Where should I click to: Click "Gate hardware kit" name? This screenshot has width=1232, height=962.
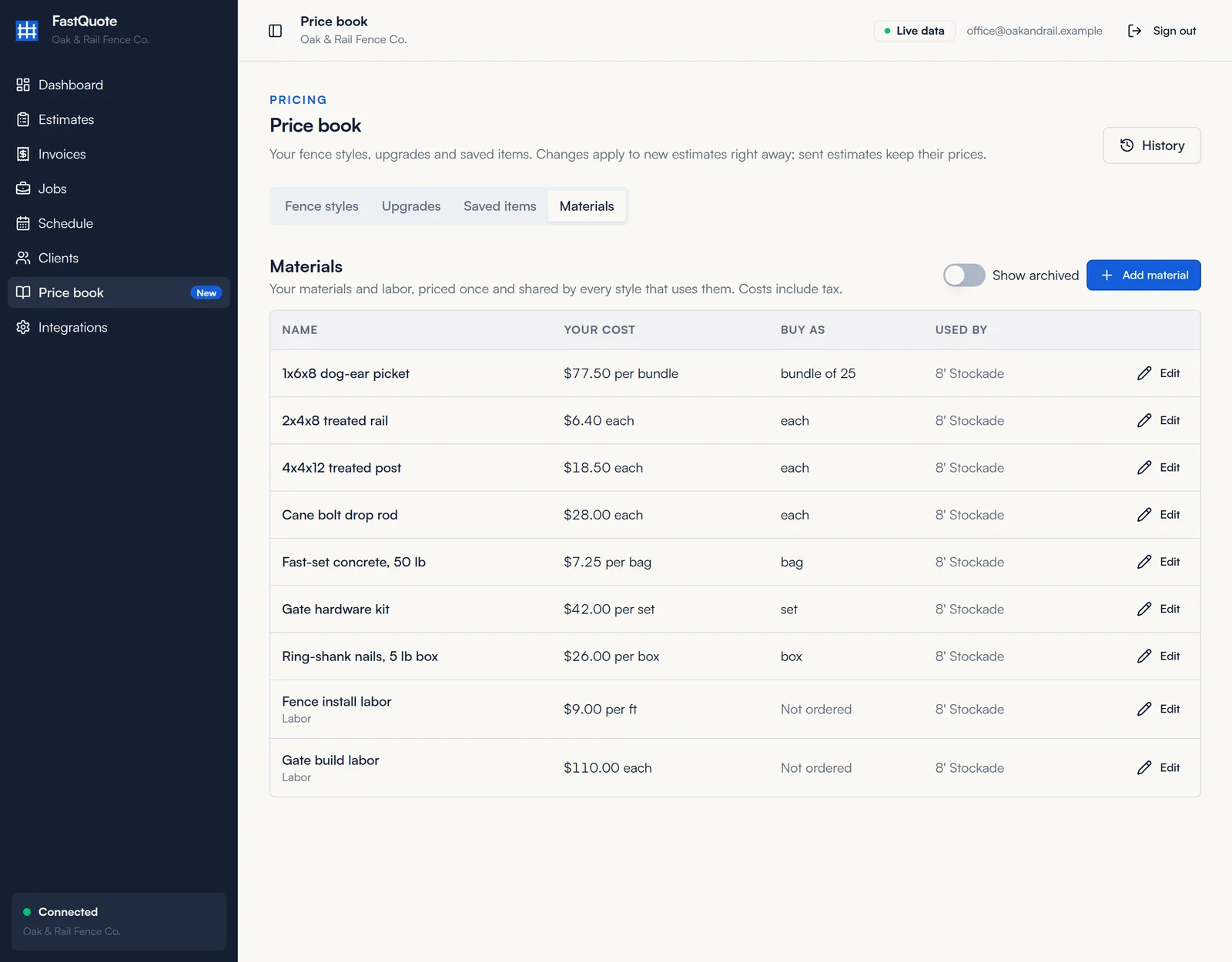(336, 609)
